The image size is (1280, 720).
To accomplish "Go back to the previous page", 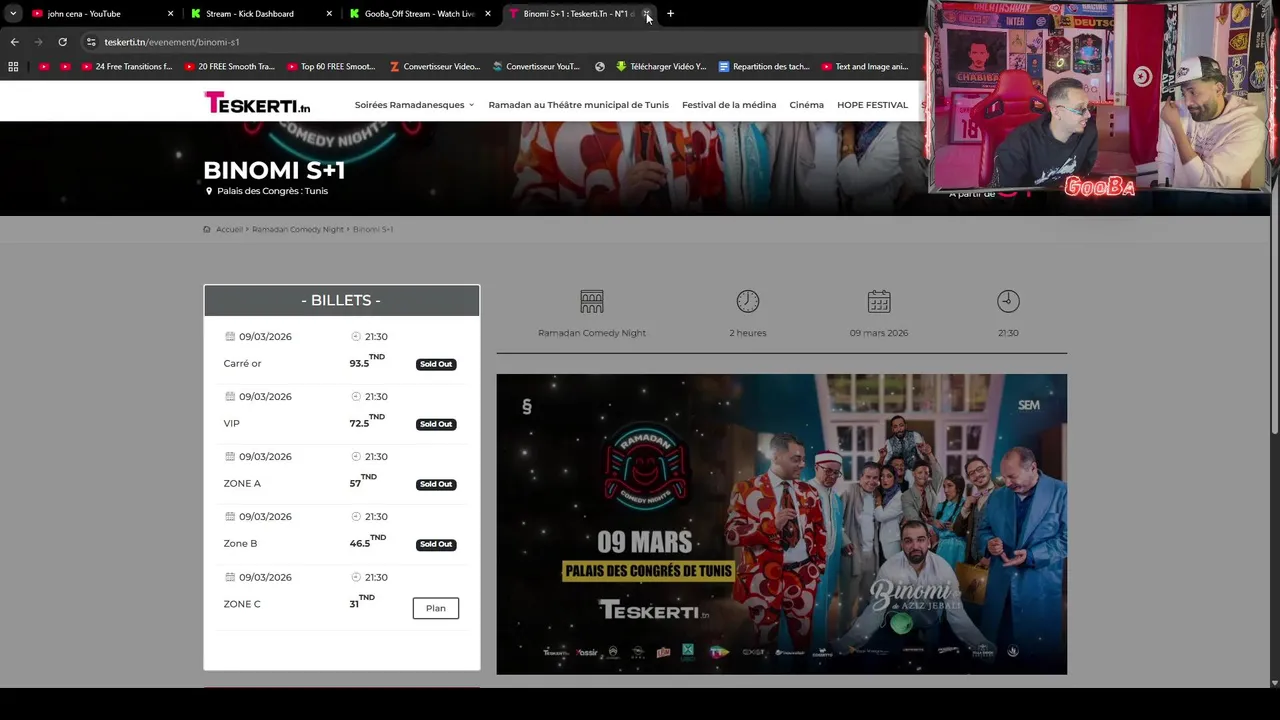I will coord(14,42).
